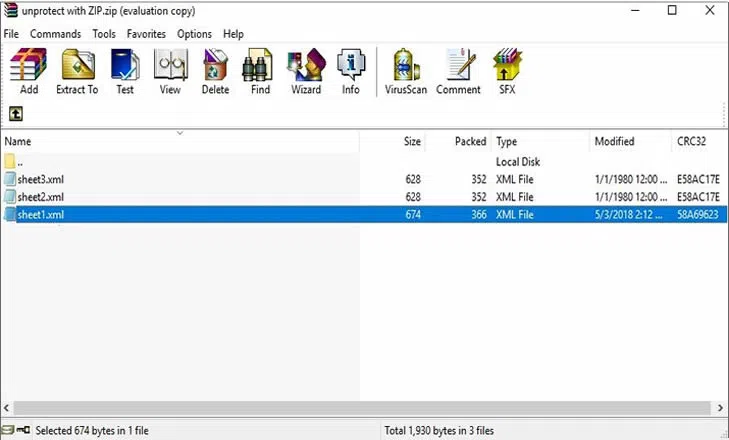
Task: Click the Find binoculars icon
Action: (257, 65)
